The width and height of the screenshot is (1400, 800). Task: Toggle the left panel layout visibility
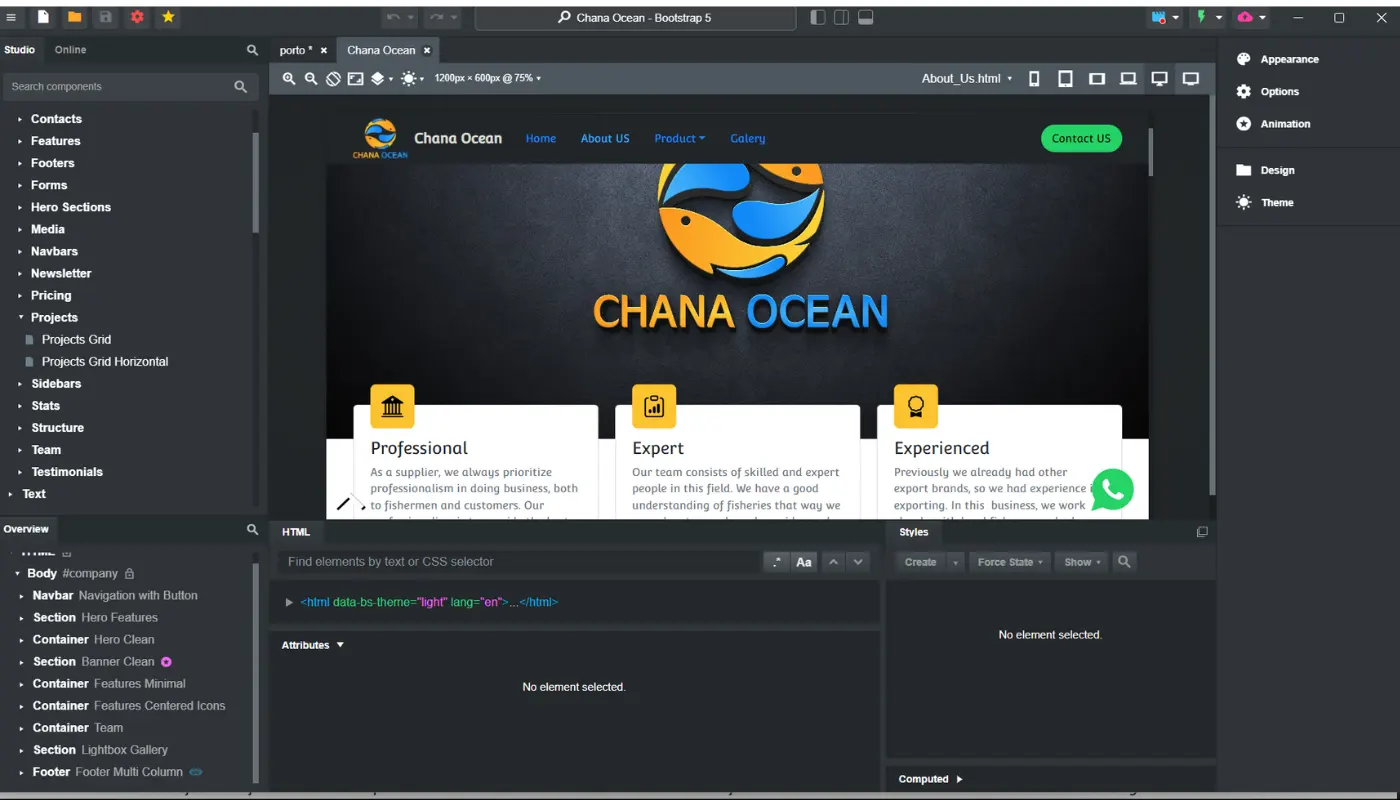[x=817, y=17]
